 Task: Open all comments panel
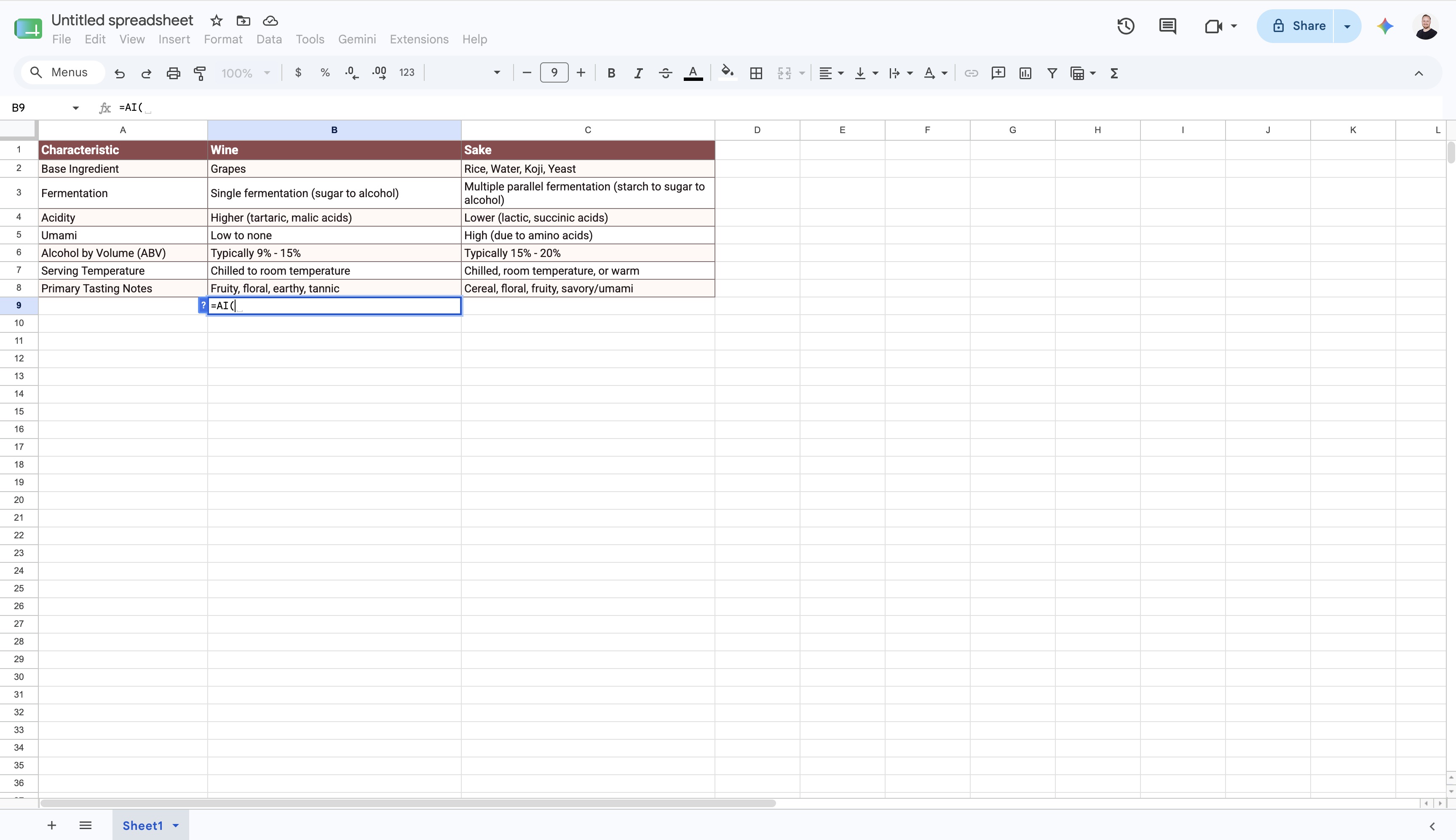coord(1167,26)
